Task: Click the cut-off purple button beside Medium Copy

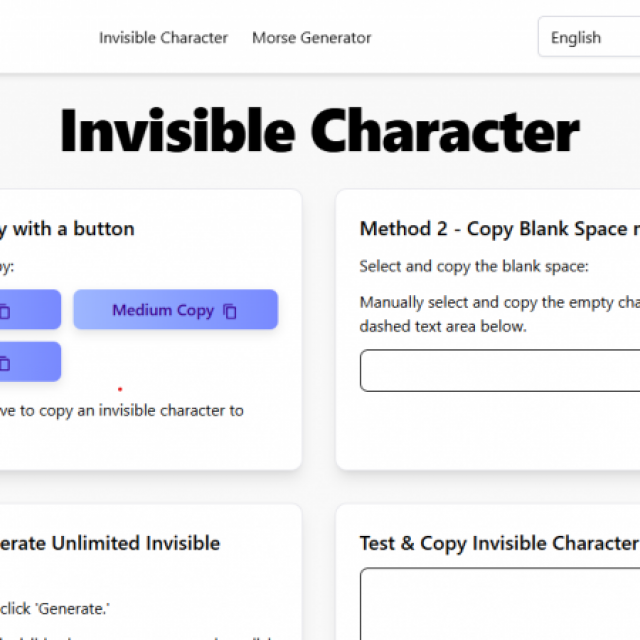Action: [31, 309]
